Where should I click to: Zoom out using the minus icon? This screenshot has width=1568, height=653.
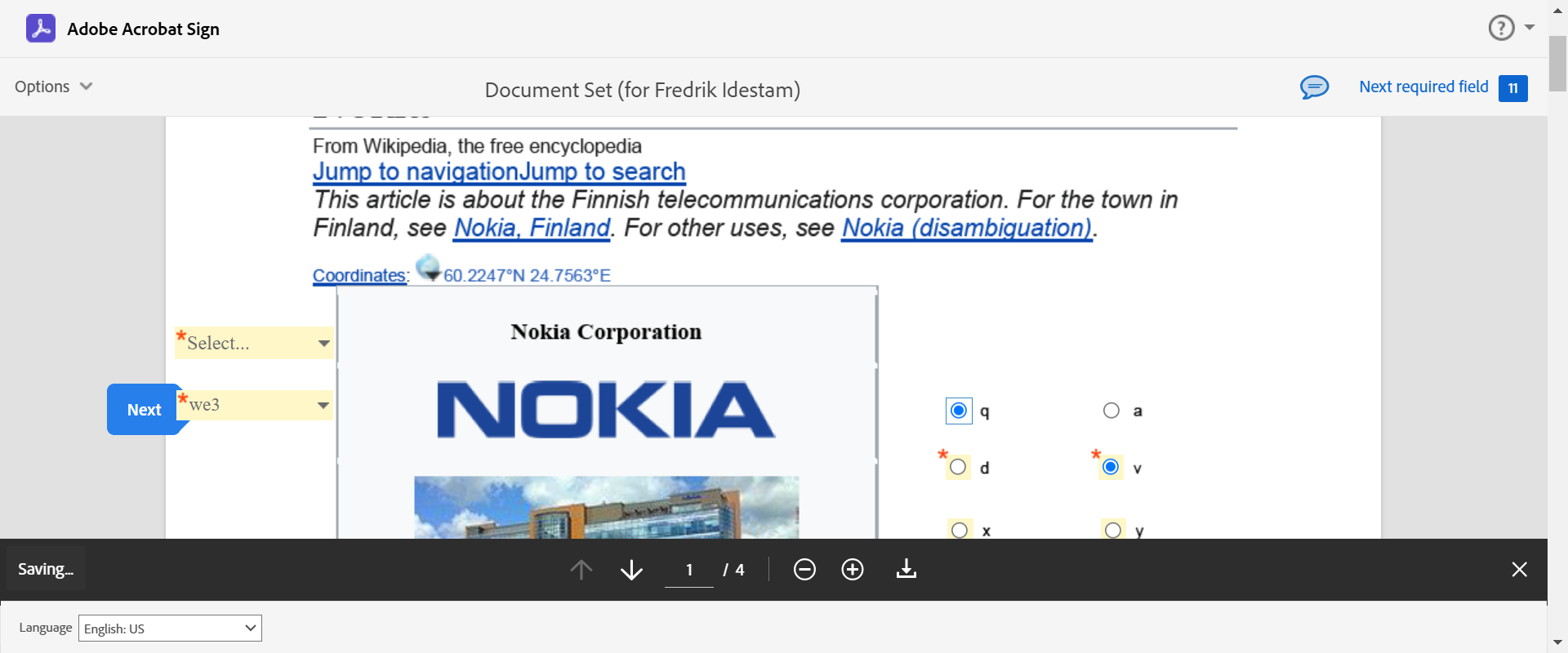pos(804,570)
